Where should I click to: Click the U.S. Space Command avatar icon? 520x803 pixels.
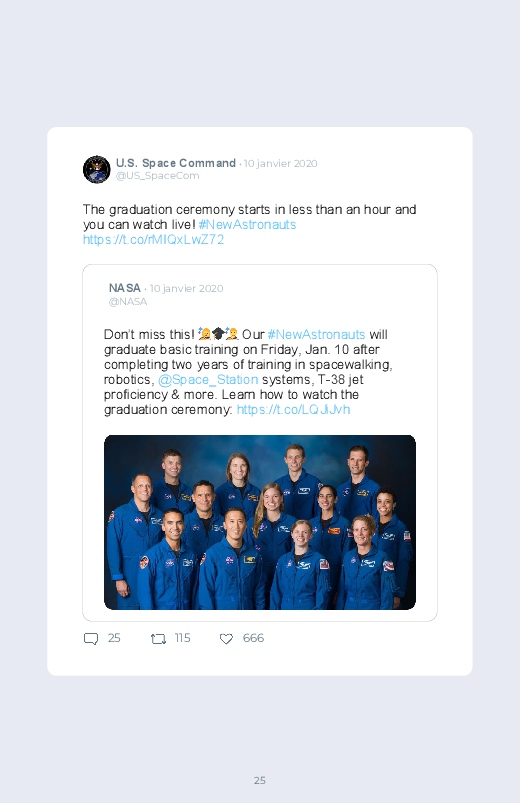click(96, 170)
